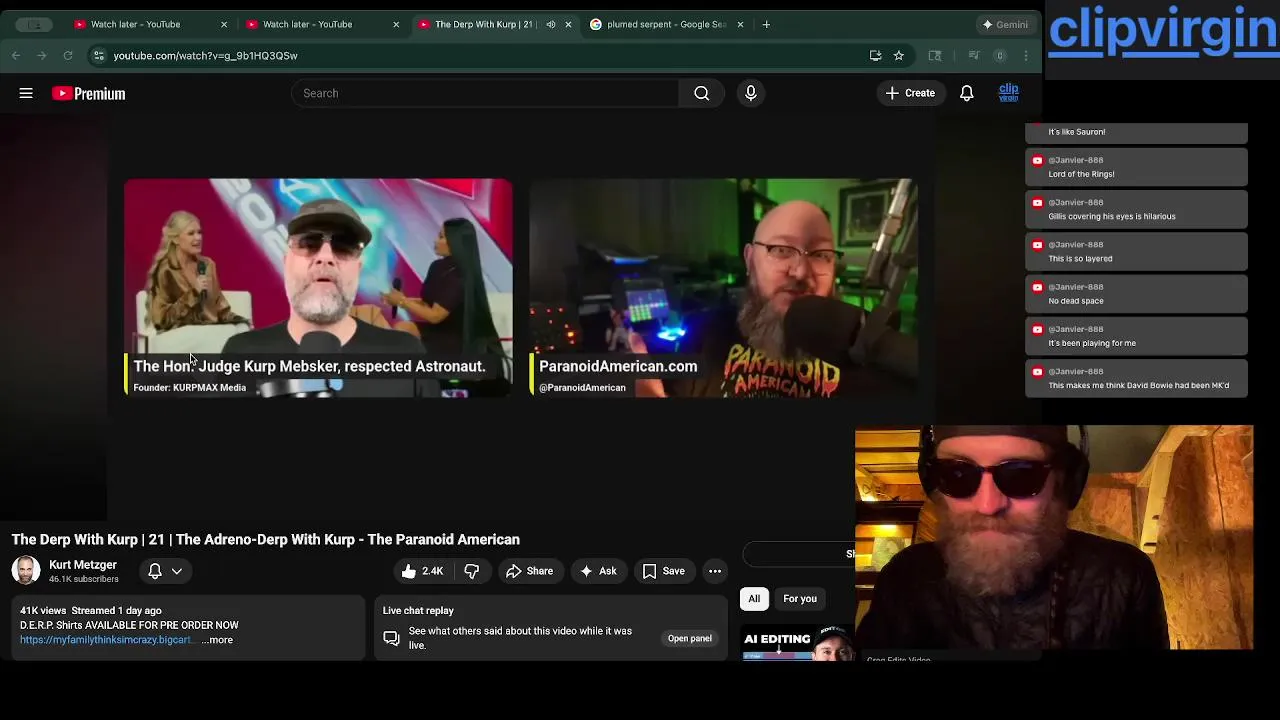
Task: Open Chrome media controls icon
Action: pyautogui.click(x=973, y=56)
